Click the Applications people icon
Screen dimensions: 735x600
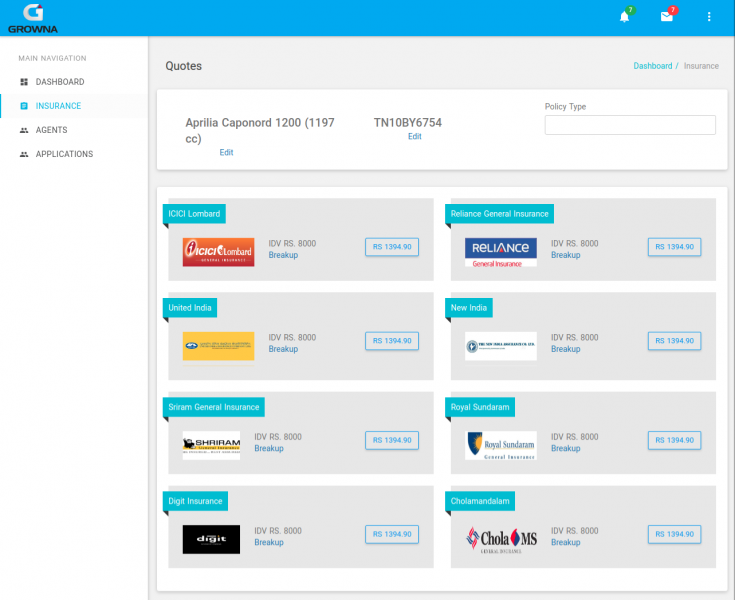point(24,154)
